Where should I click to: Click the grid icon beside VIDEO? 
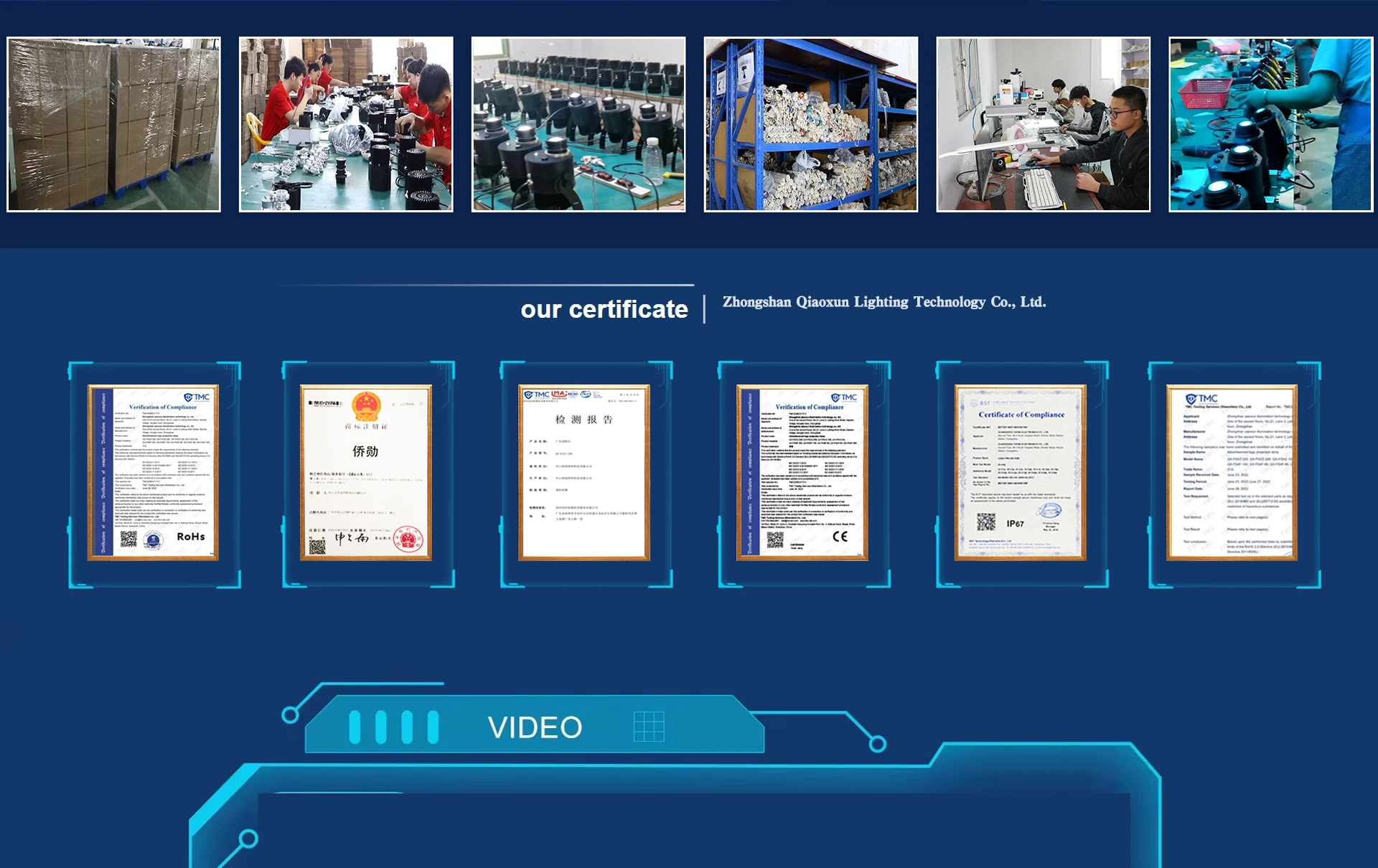point(649,727)
